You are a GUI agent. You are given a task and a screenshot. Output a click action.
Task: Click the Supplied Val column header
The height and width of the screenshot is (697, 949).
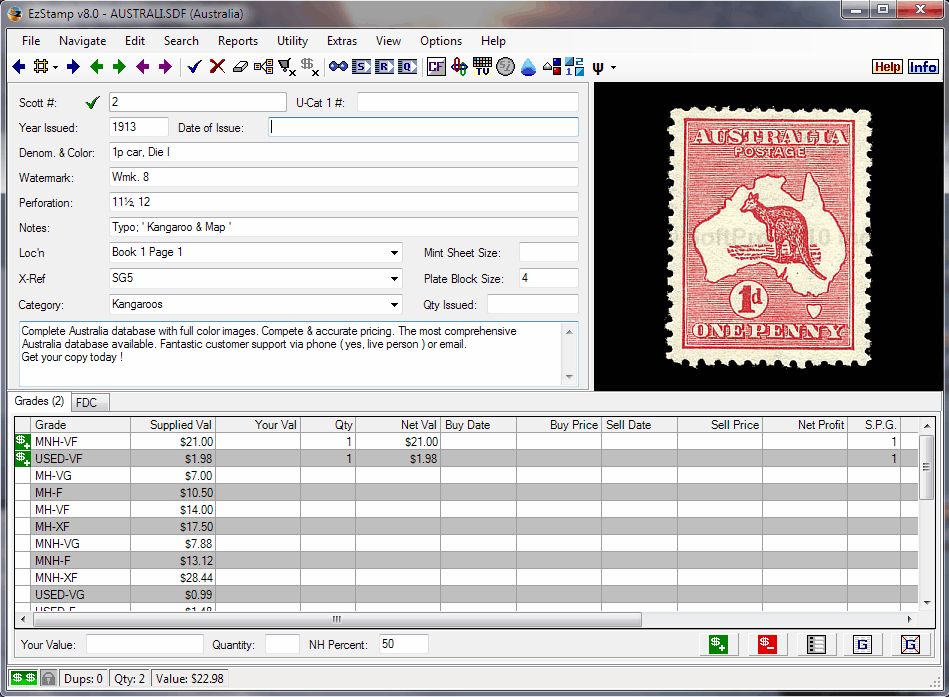click(x=172, y=425)
